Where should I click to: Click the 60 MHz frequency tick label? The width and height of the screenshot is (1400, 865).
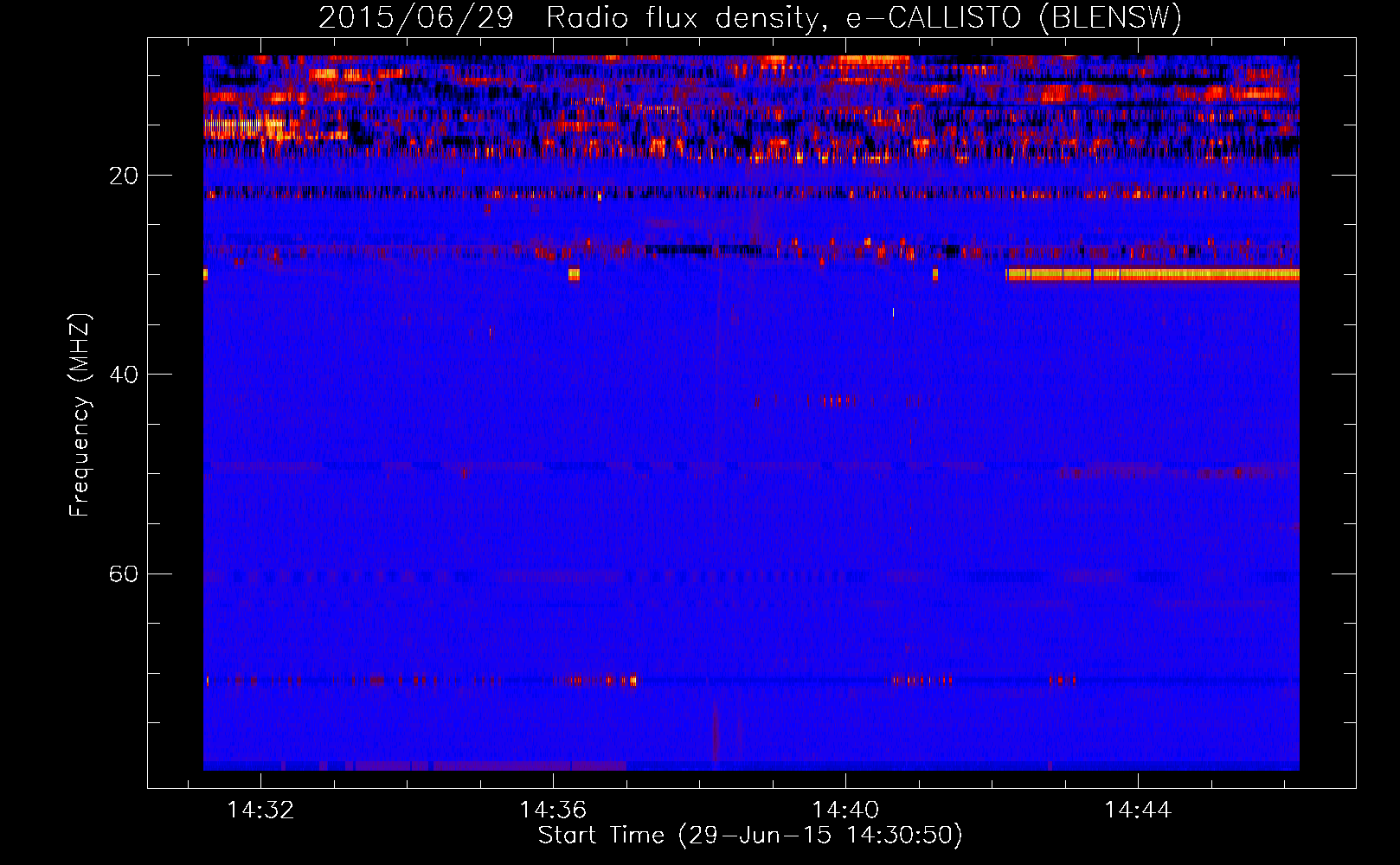click(x=124, y=573)
